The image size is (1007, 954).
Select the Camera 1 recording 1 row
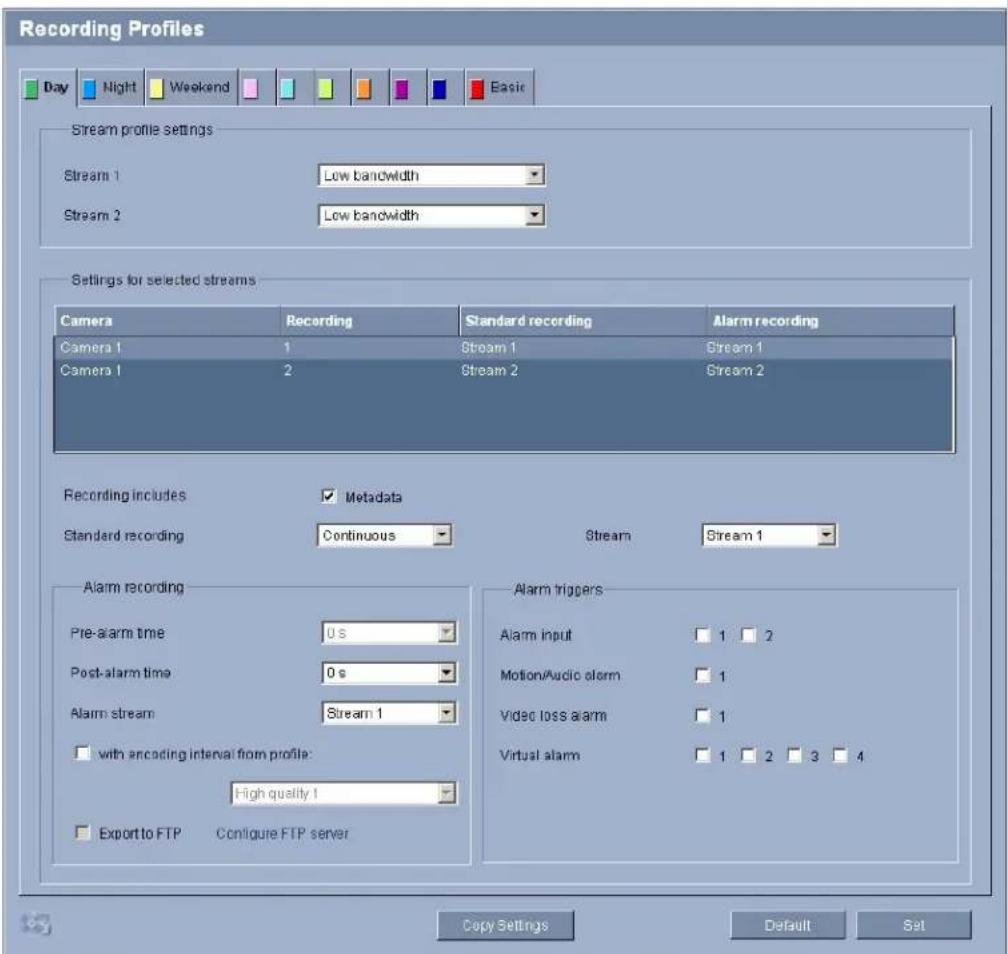click(x=504, y=348)
